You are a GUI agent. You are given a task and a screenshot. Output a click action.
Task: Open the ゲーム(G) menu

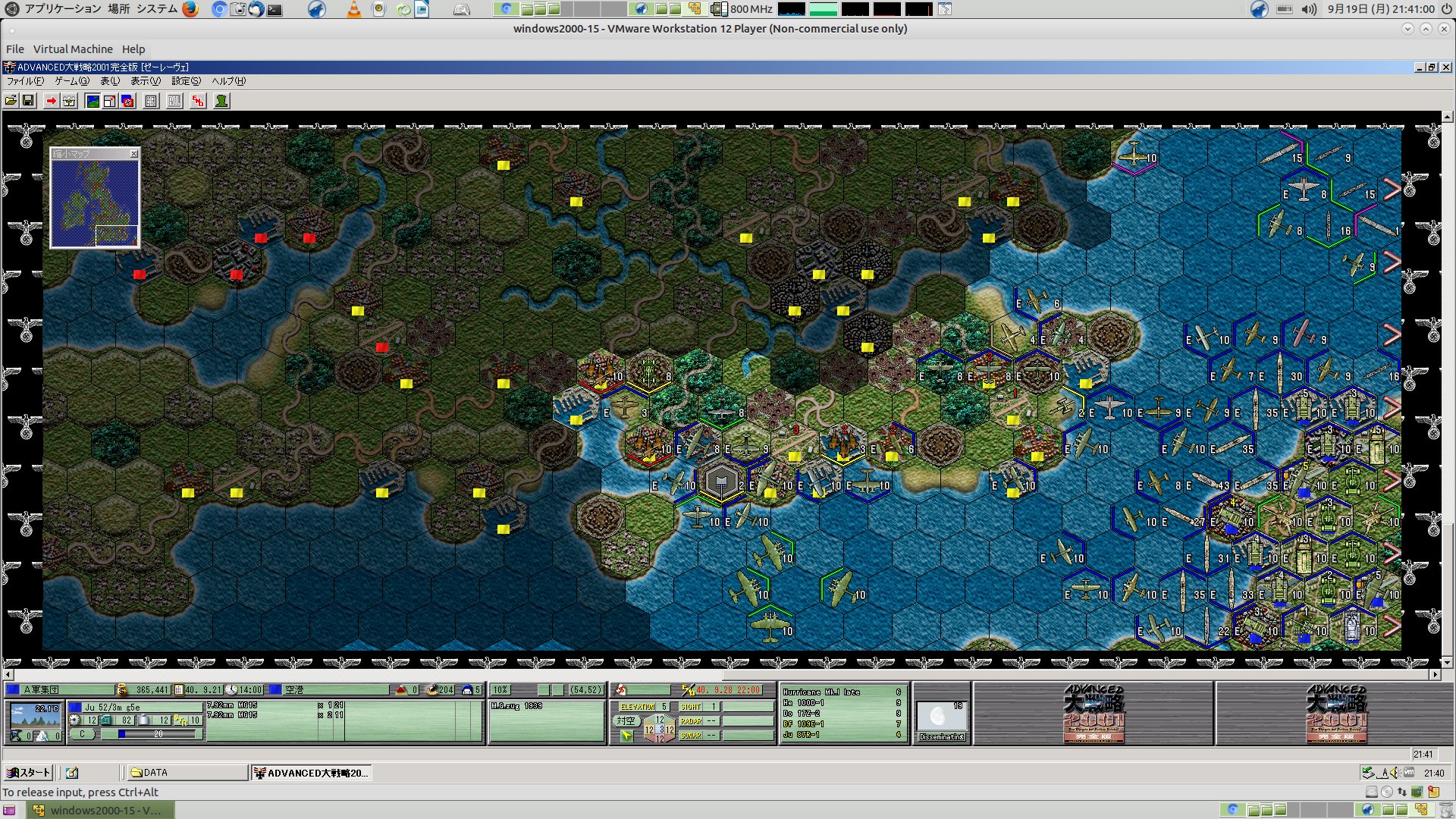[x=72, y=81]
